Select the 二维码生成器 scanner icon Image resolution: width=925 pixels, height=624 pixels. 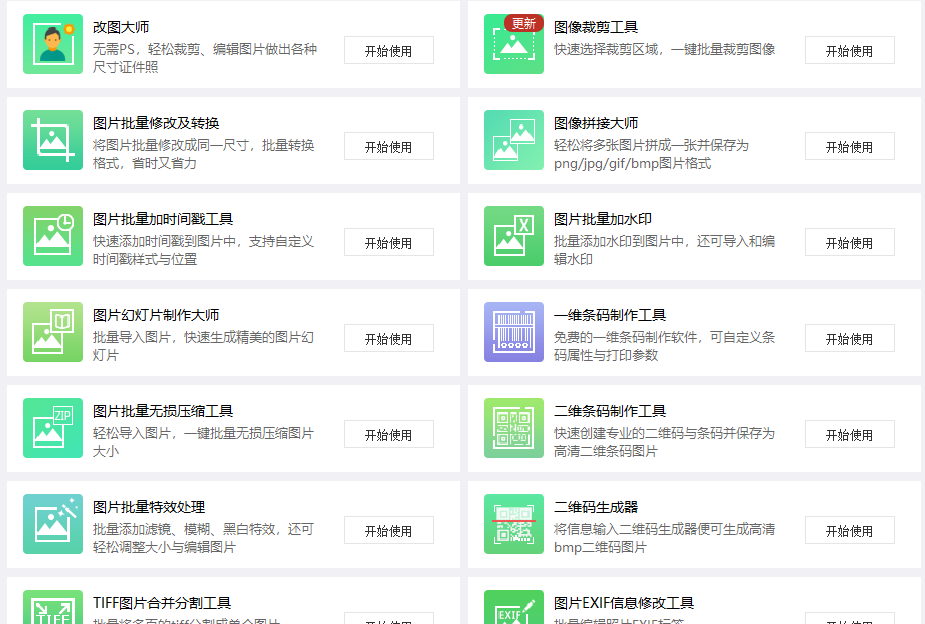point(514,524)
